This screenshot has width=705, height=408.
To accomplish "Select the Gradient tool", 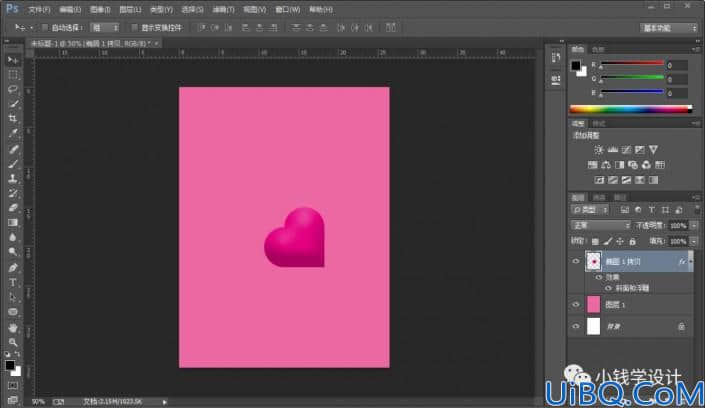I will coord(13,223).
